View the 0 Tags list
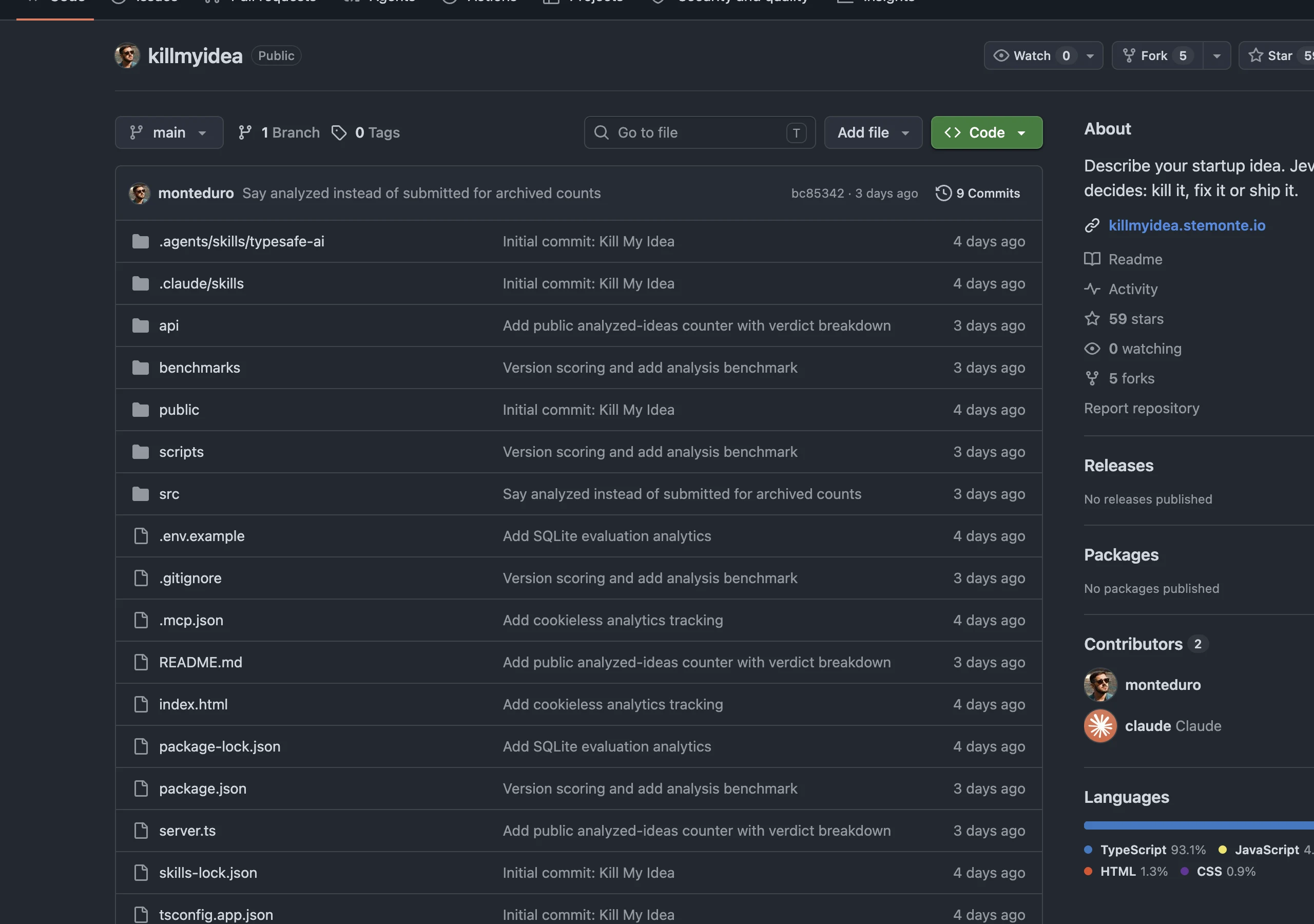The image size is (1314, 924). (x=365, y=132)
